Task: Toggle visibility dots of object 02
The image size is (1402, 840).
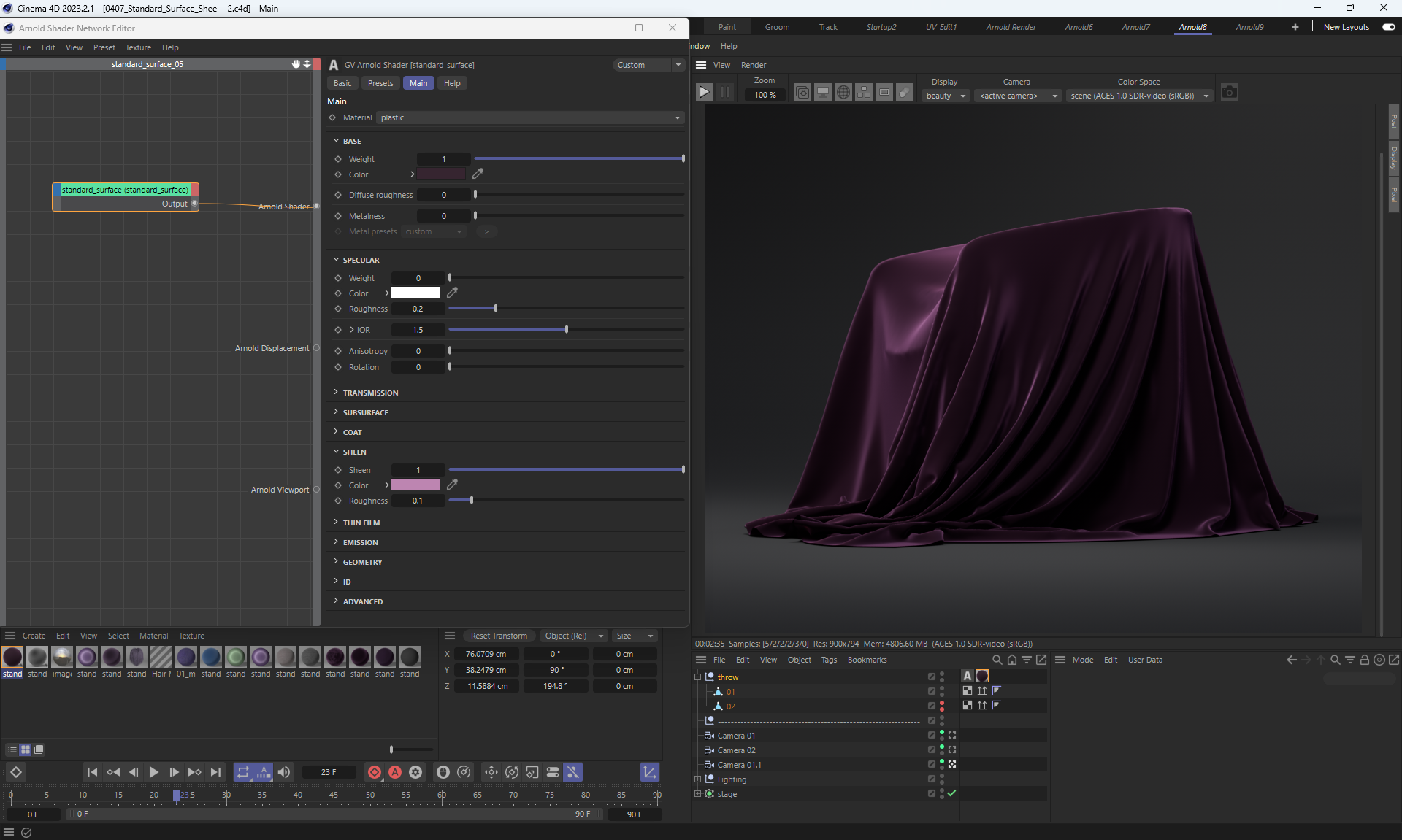Action: (x=942, y=706)
